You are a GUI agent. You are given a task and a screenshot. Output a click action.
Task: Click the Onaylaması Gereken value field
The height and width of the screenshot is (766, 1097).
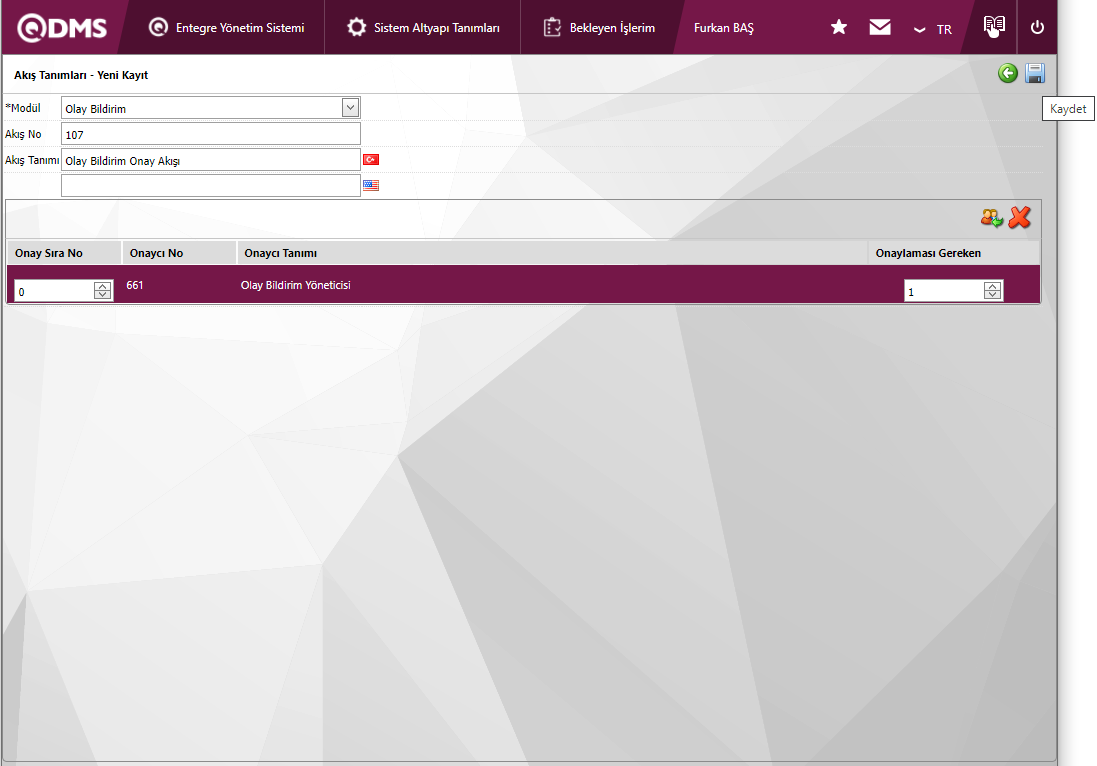pos(943,291)
